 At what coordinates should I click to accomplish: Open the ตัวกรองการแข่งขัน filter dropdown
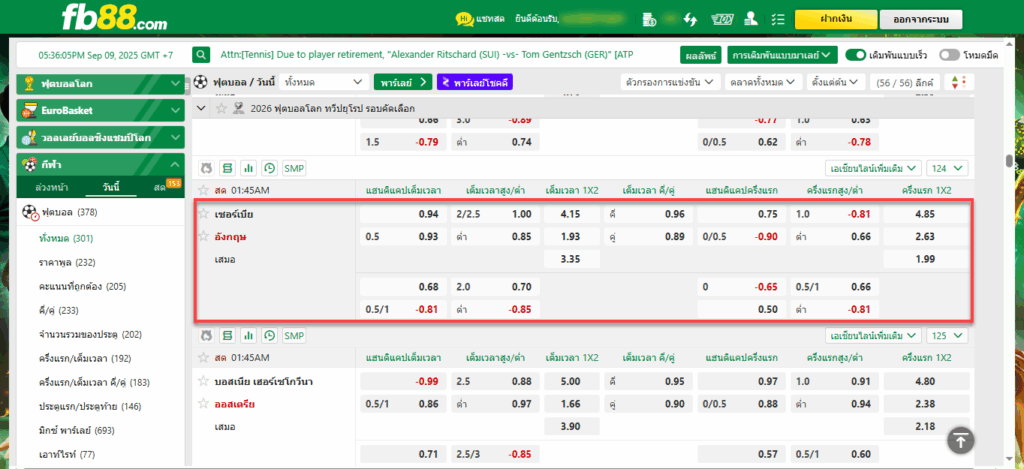point(669,82)
